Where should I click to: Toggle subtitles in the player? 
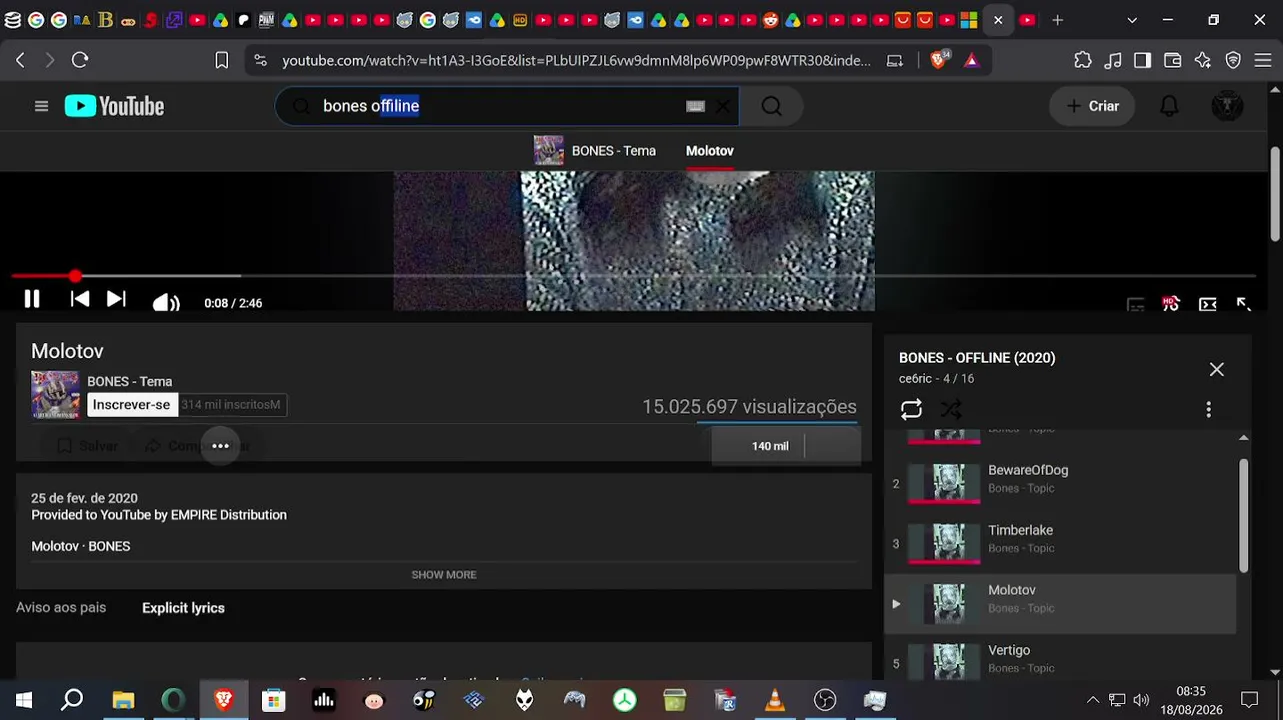coord(1135,304)
